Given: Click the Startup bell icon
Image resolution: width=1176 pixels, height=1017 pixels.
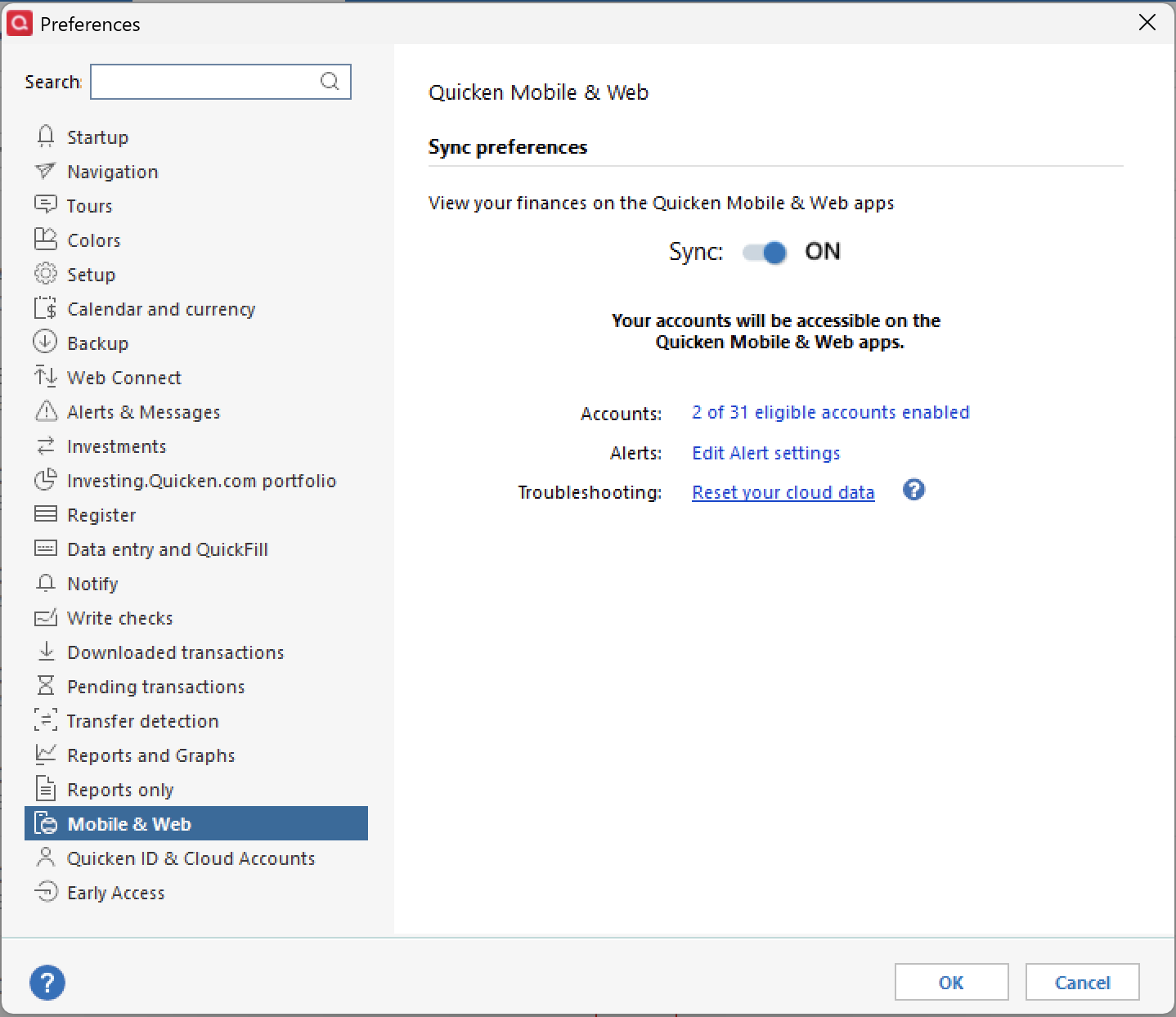Looking at the screenshot, I should point(46,137).
